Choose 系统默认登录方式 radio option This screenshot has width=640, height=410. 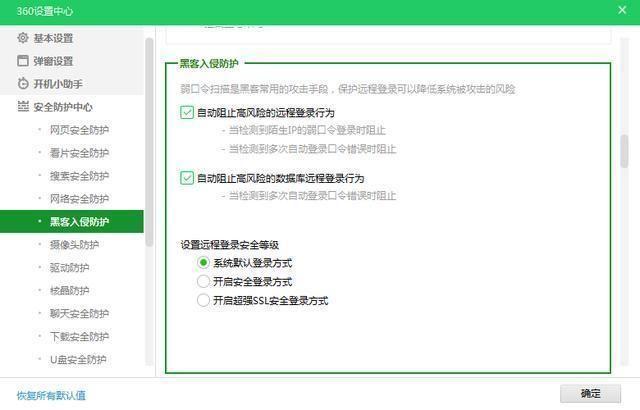[x=203, y=262]
